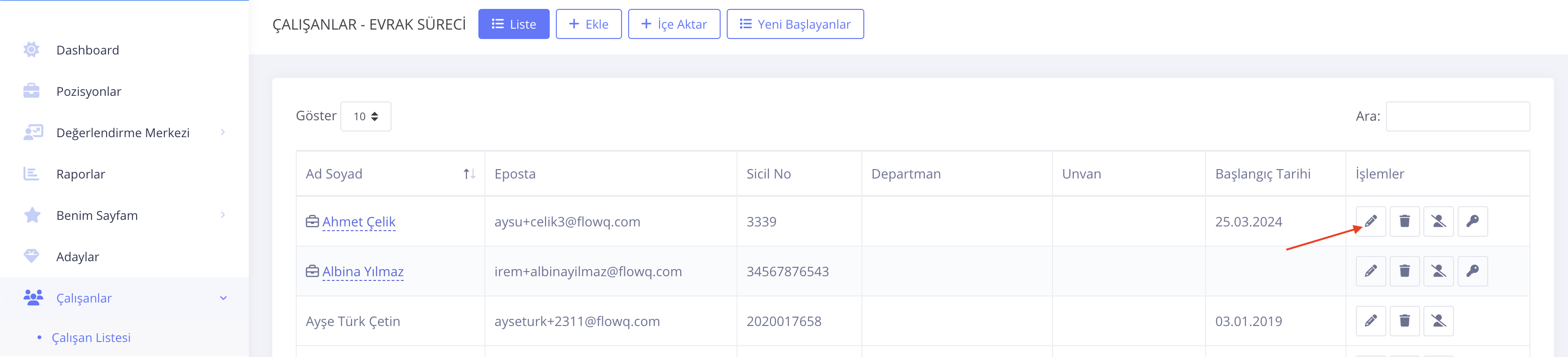The width and height of the screenshot is (1568, 357).
Task: Deactivate Ahmet Çelik via crossed-user icon
Action: [x=1438, y=221]
